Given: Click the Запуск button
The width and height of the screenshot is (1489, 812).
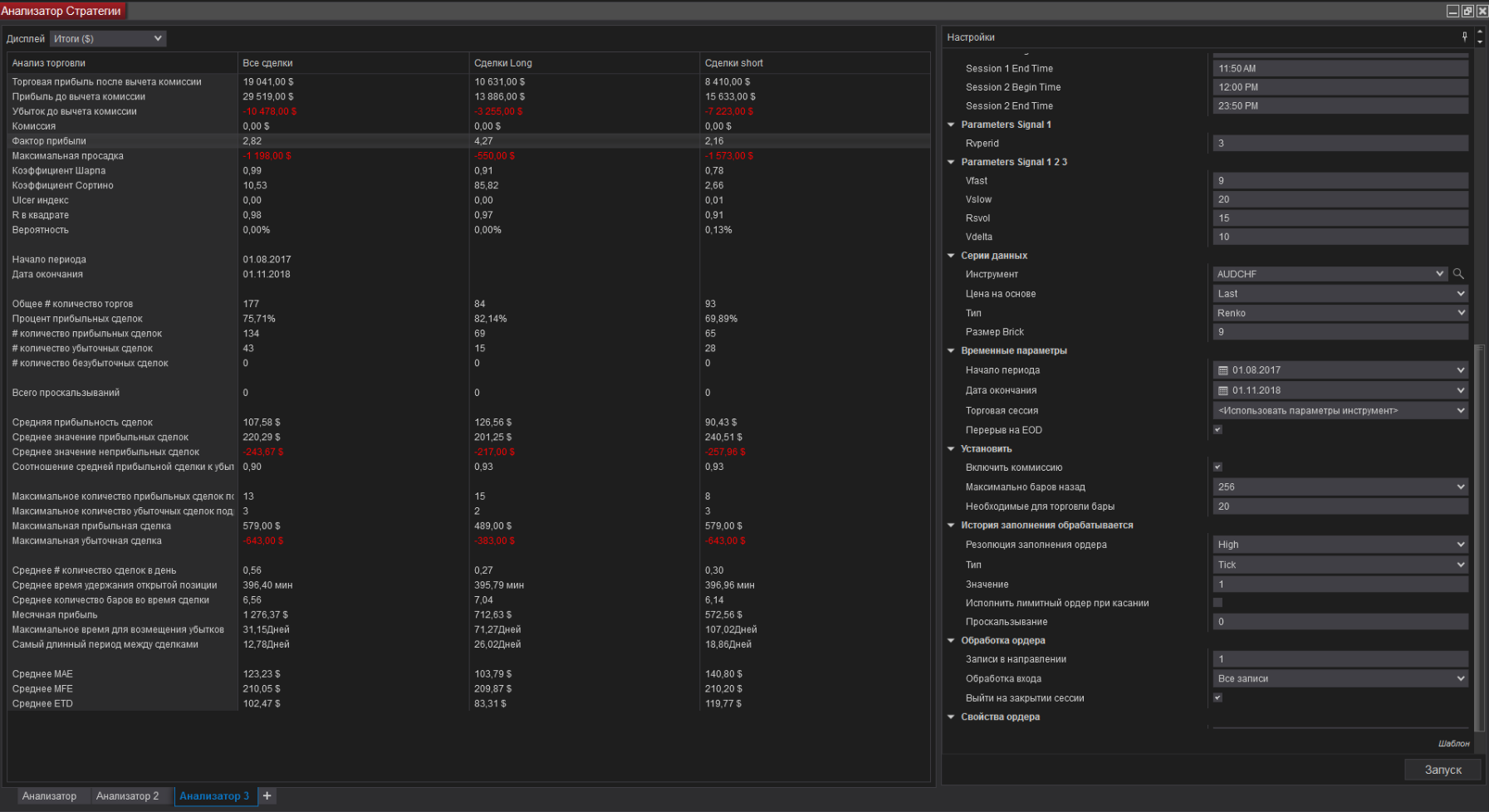Looking at the screenshot, I should [1442, 770].
